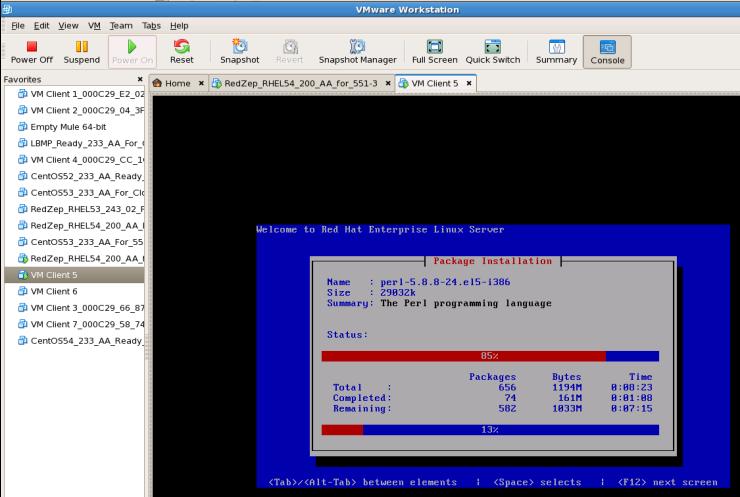Select VM Client 1_000C29_E2 in Favorites
Screen dimensions: 740x497
81,94
